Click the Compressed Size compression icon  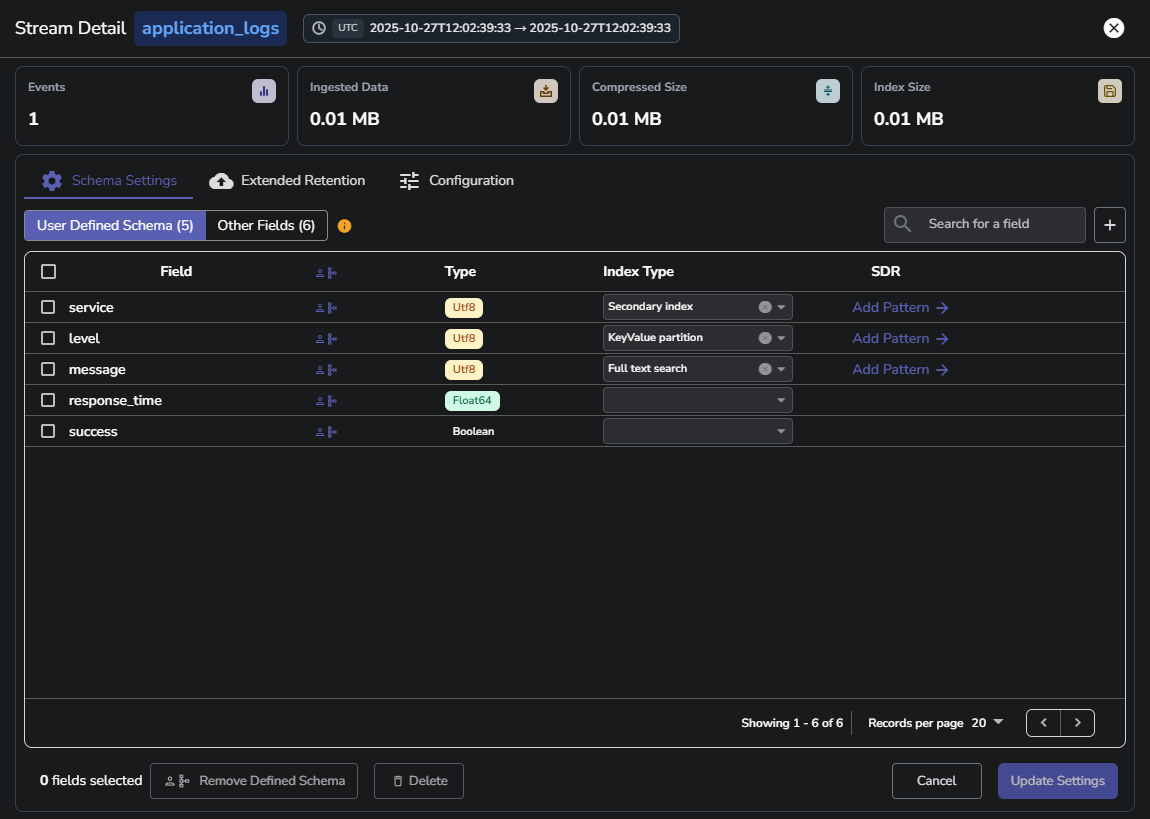[827, 90]
